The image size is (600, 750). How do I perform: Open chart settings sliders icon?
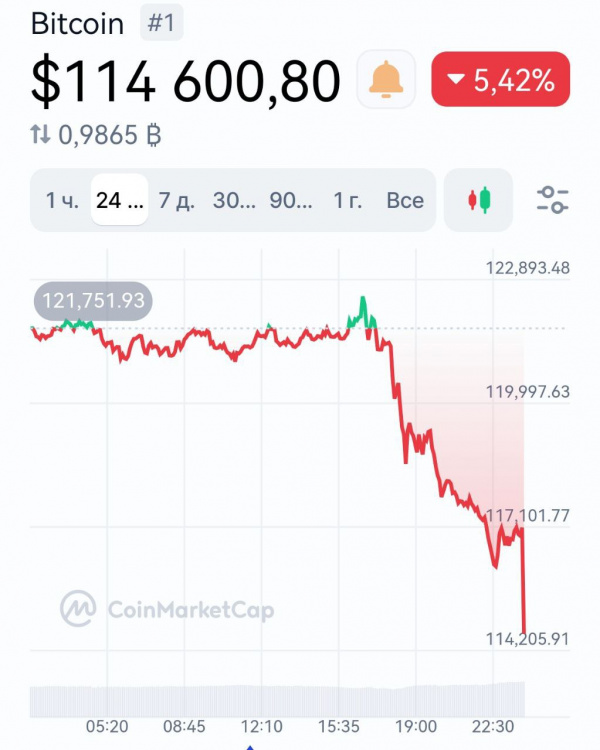[x=552, y=200]
